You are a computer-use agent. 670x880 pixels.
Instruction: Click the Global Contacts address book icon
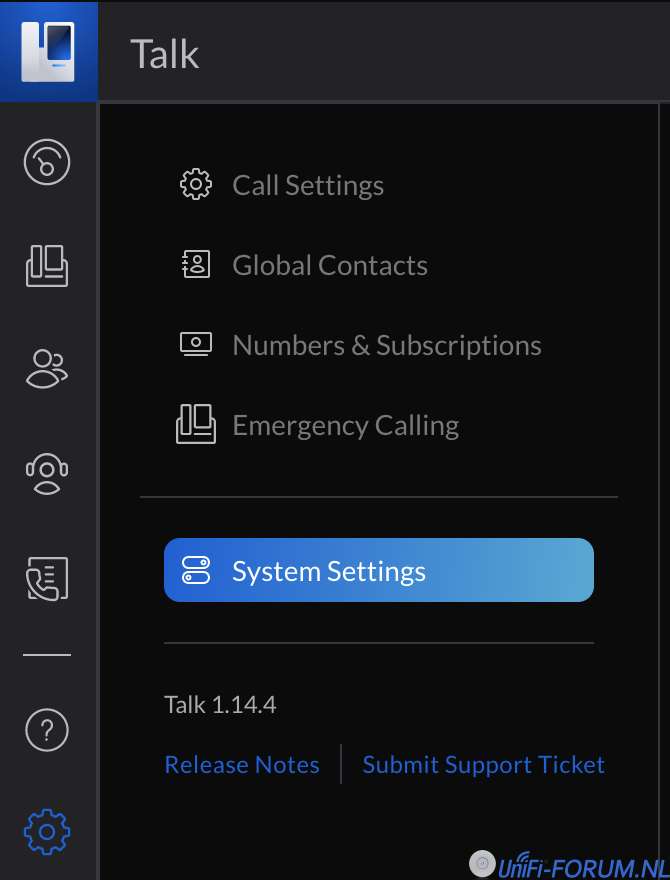(196, 265)
